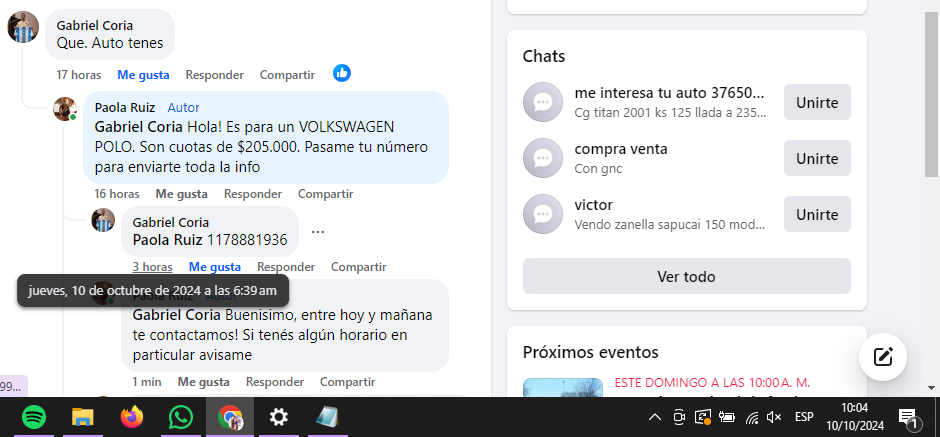Click Gabriel Coria mention in 'Buenisimo' reply
This screenshot has width=940, height=437.
177,315
